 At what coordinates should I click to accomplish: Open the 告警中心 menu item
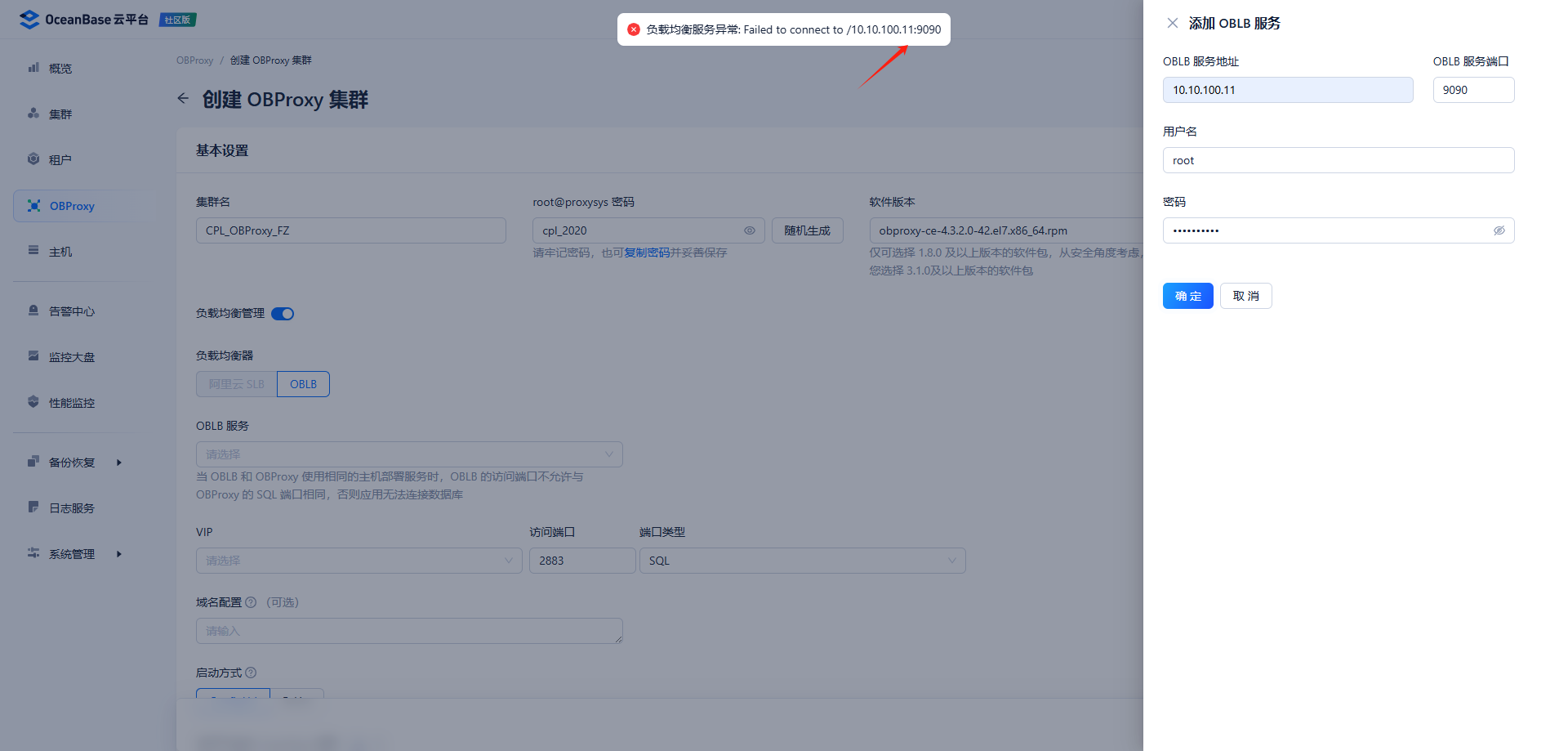(80, 311)
